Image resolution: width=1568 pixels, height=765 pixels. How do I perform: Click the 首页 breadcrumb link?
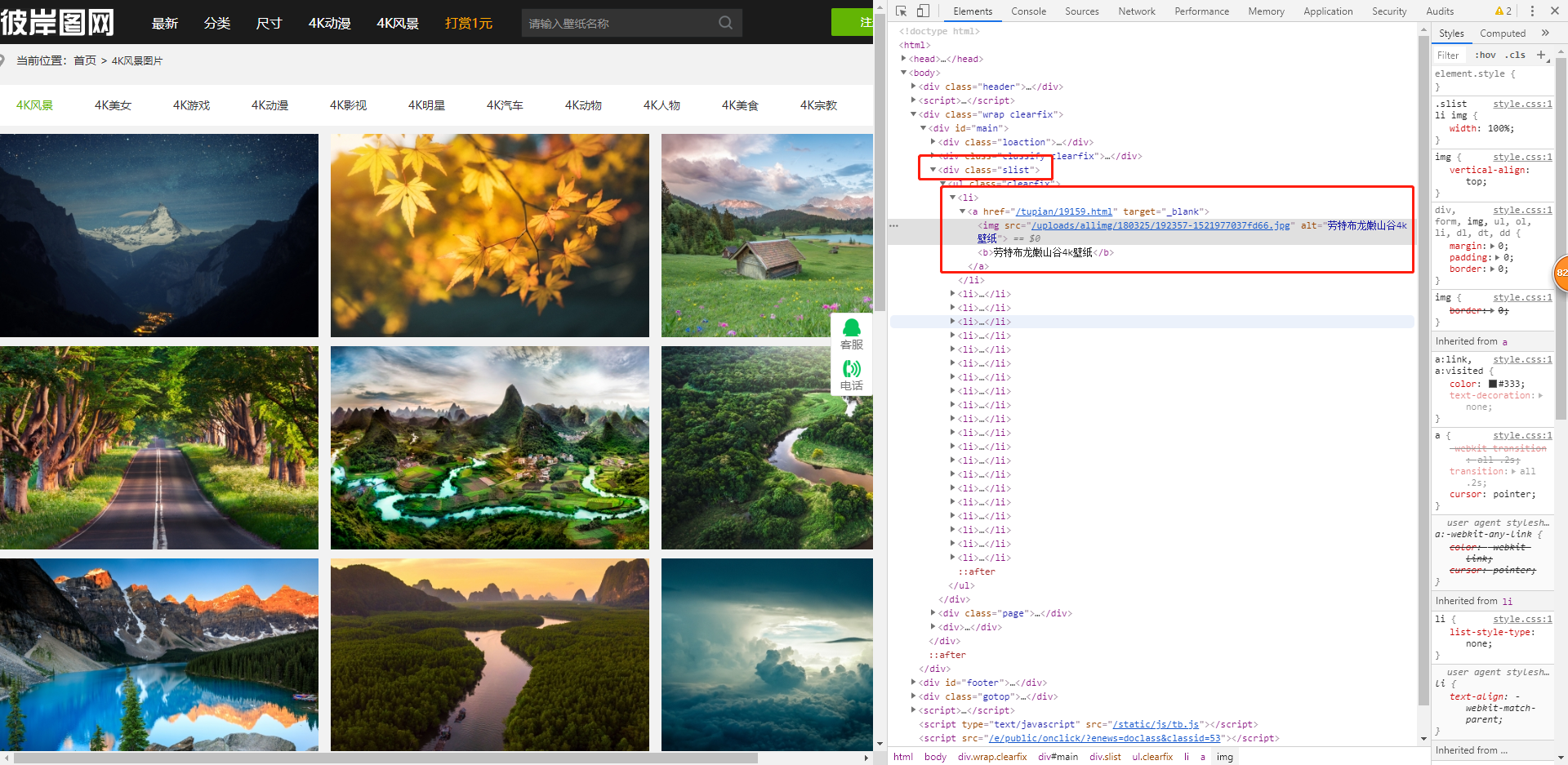tap(85, 60)
